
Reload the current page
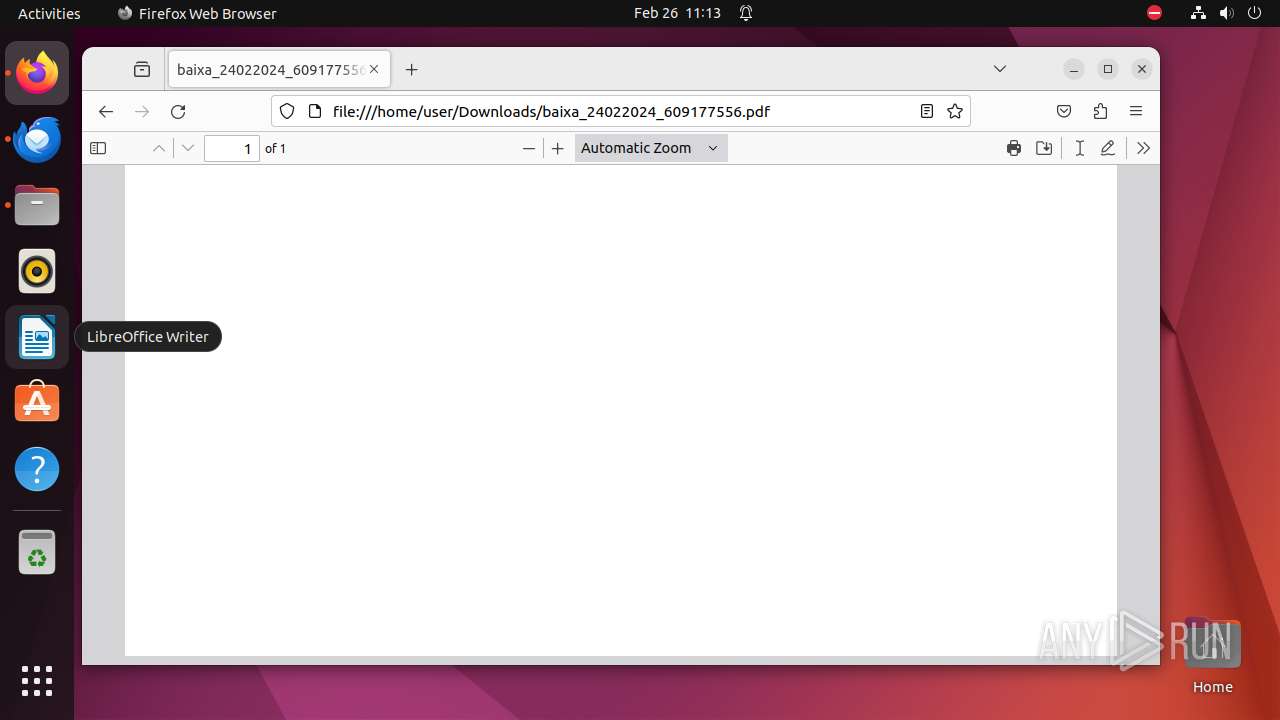click(x=178, y=111)
